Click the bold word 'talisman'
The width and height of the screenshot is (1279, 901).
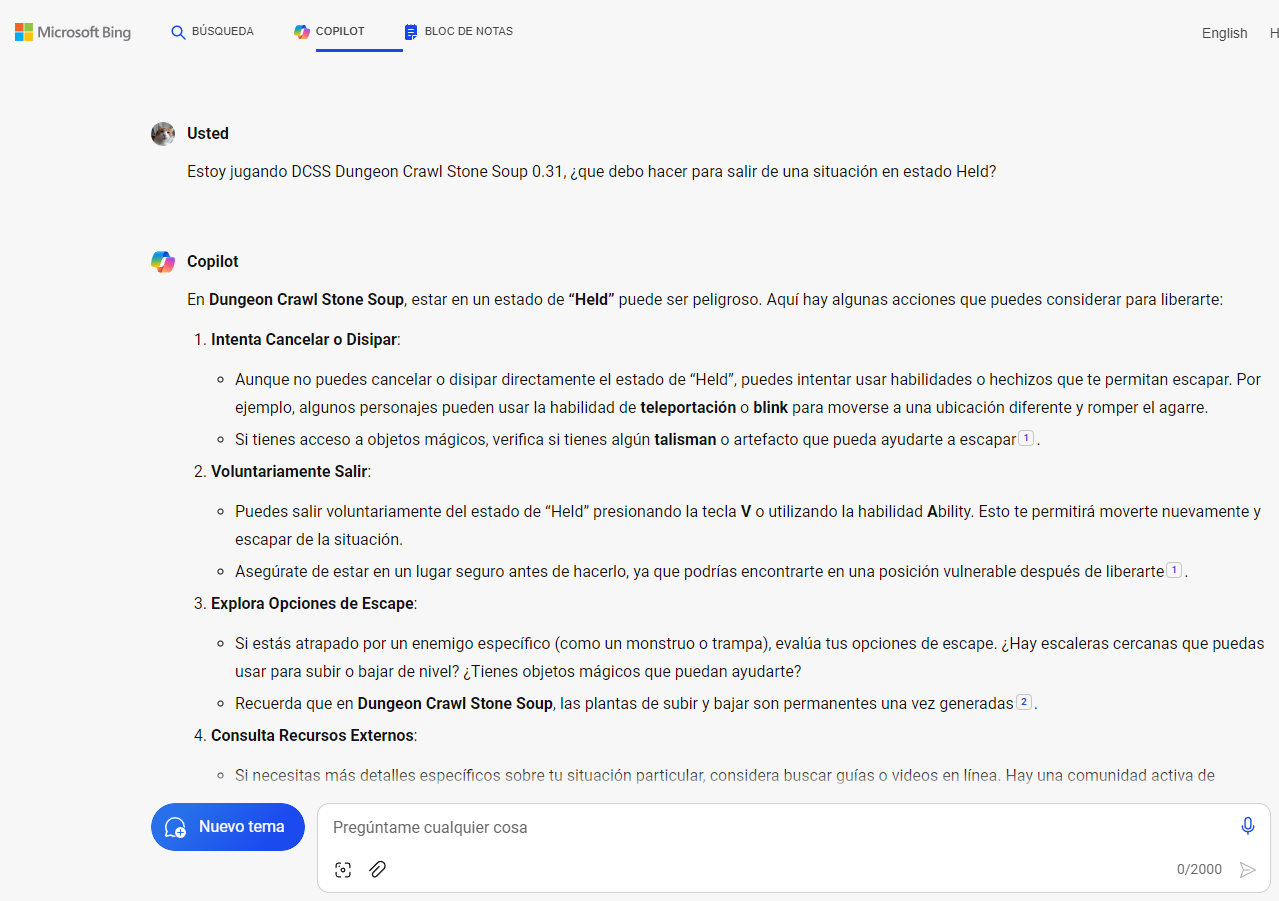click(685, 439)
